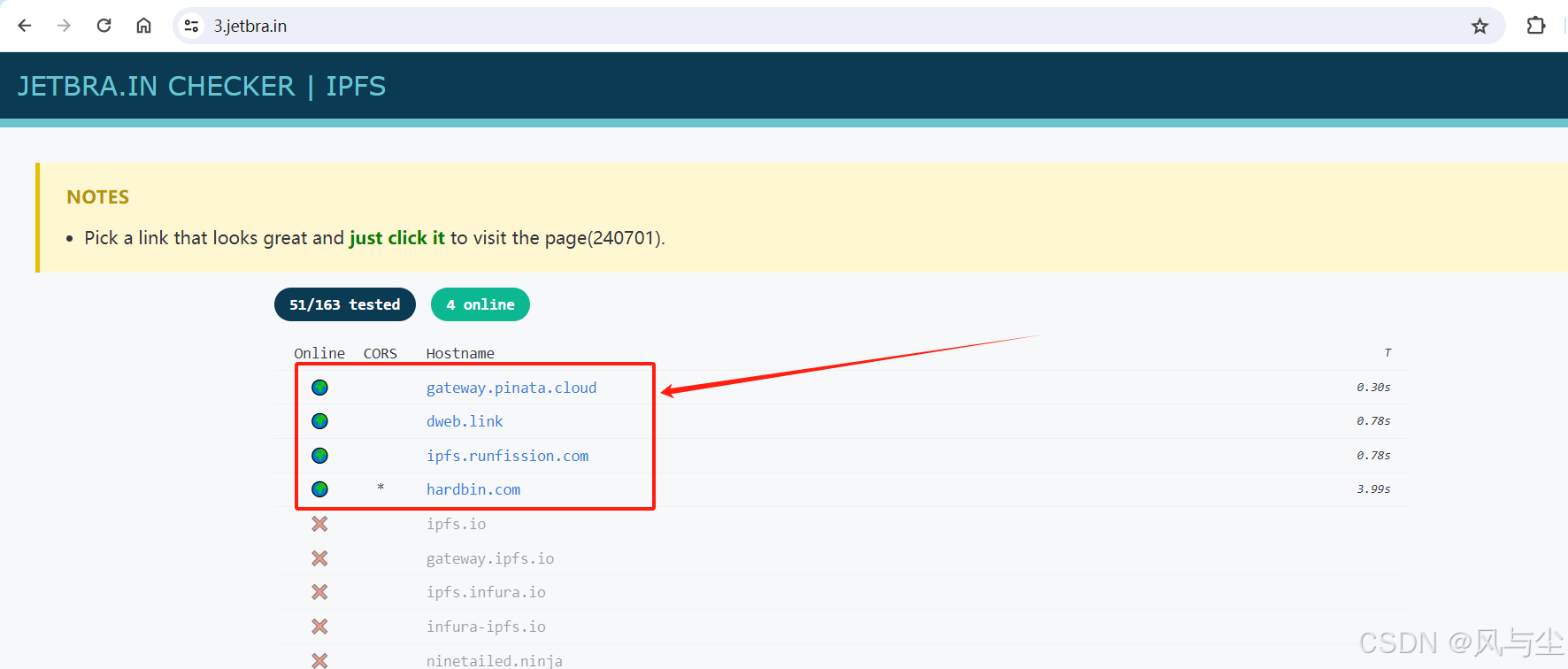Click the offline hostname ninetailed.ninja

click(x=495, y=660)
